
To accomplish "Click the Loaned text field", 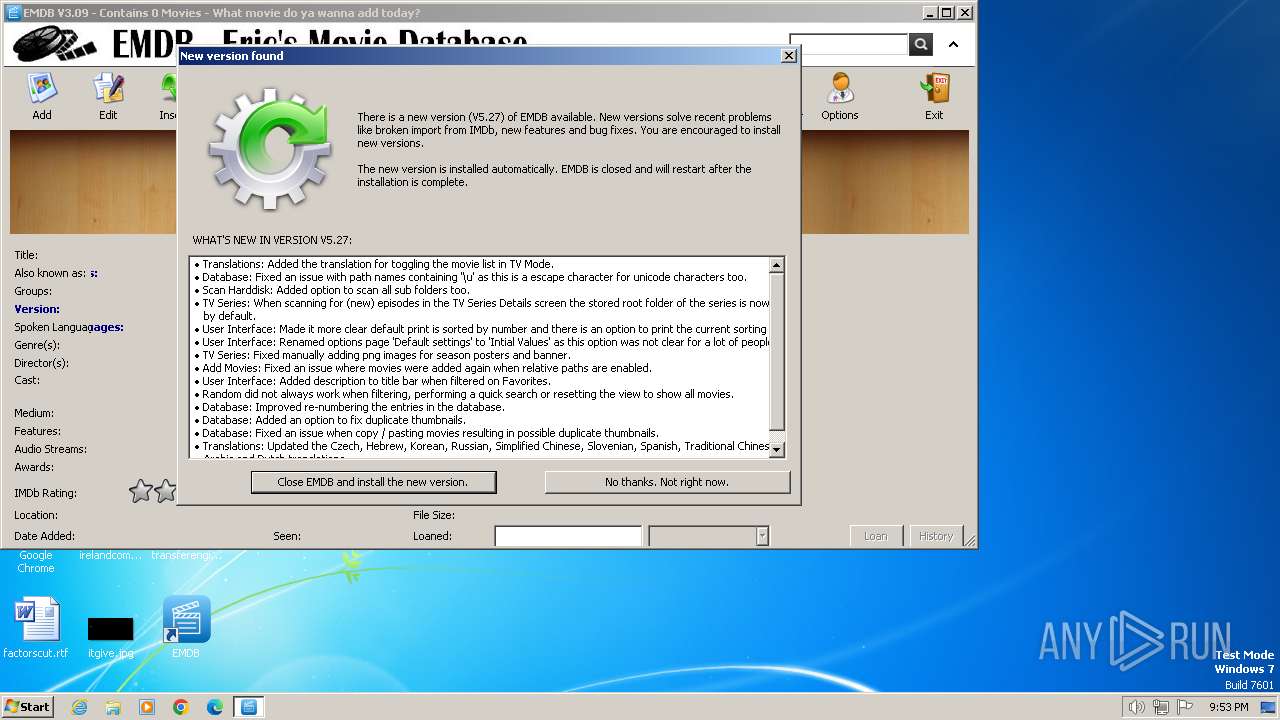I will (568, 536).
